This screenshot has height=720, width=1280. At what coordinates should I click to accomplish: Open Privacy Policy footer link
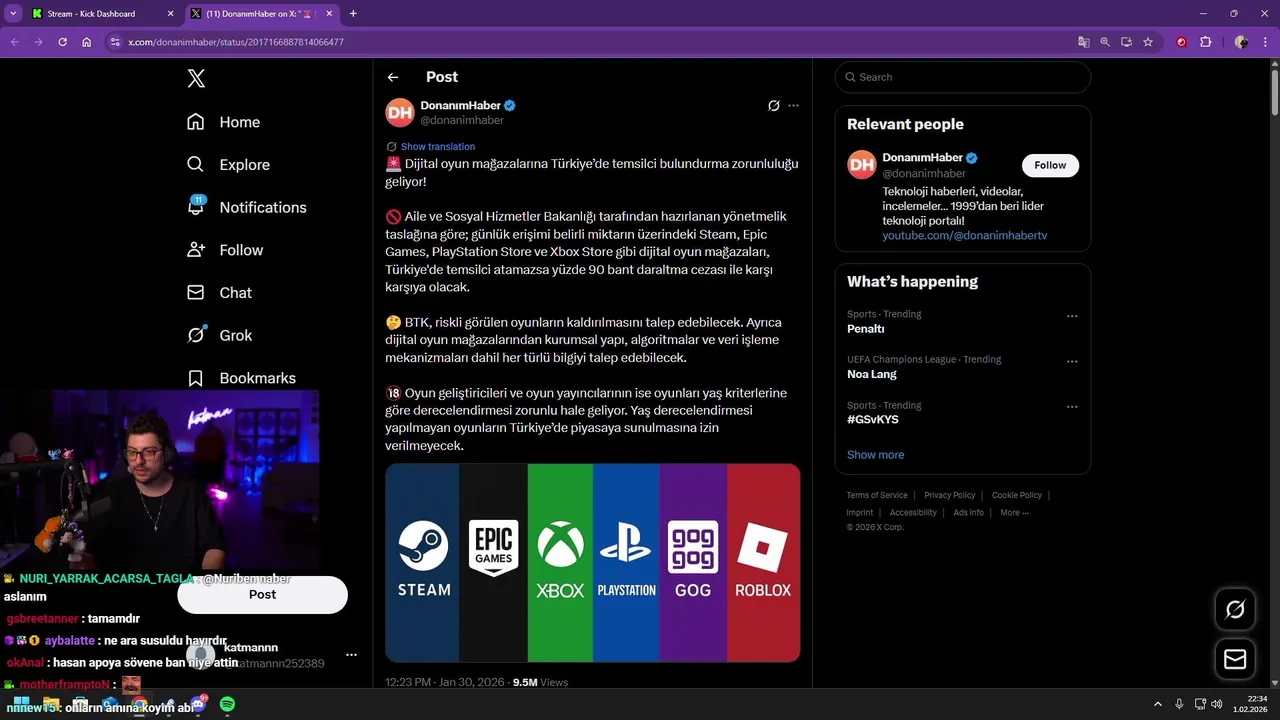pos(949,495)
